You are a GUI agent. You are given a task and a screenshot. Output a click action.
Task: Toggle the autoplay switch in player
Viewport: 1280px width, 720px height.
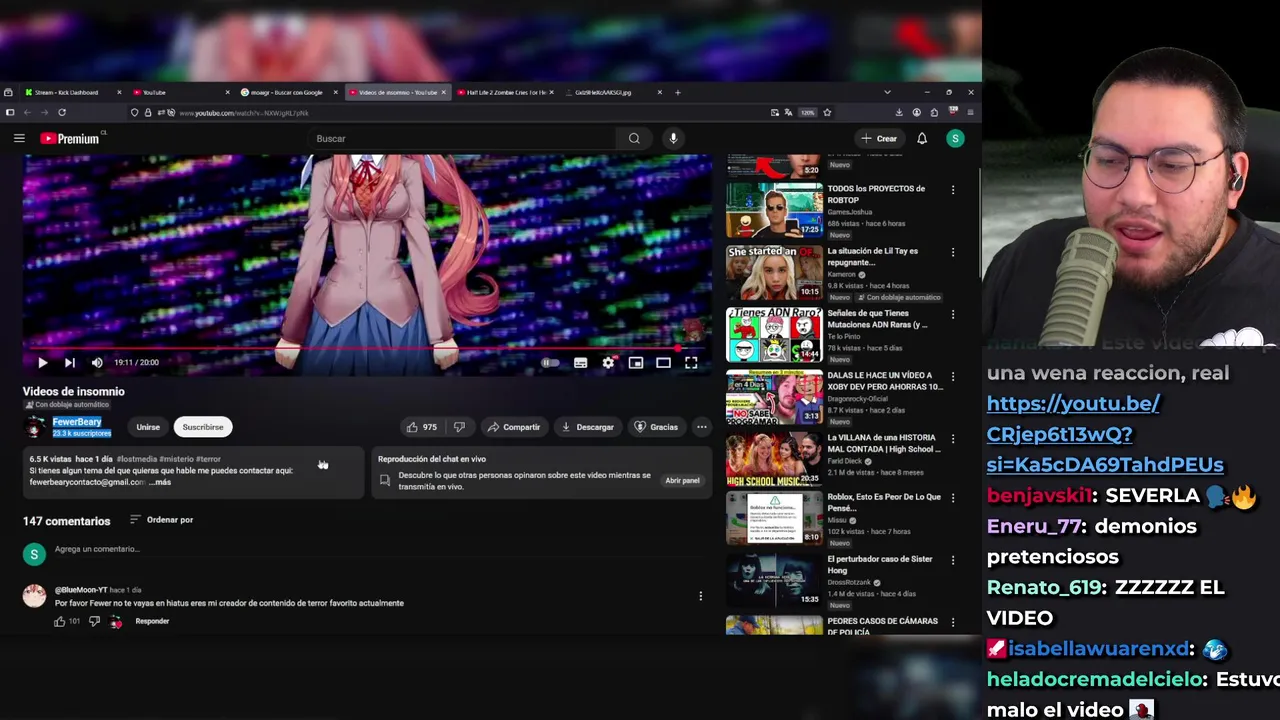click(x=550, y=363)
